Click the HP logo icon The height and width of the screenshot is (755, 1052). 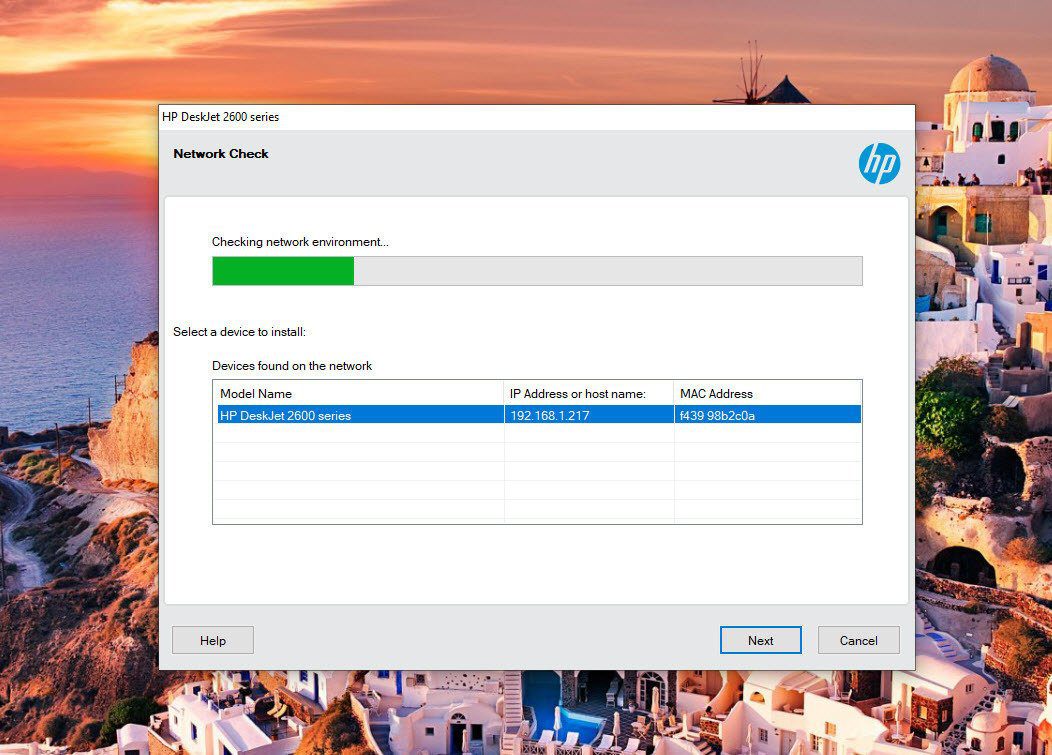coord(879,163)
